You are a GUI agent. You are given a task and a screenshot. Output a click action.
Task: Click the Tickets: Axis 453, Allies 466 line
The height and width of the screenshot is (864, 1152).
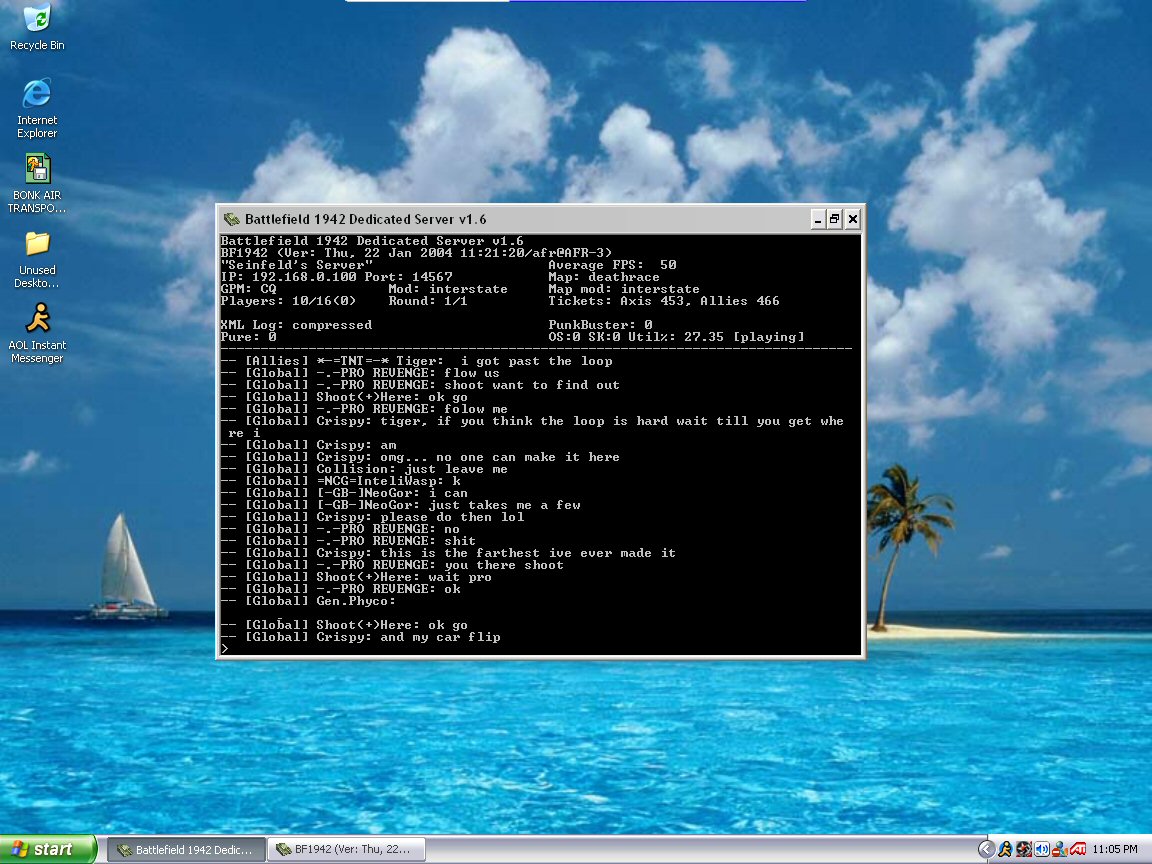[663, 301]
